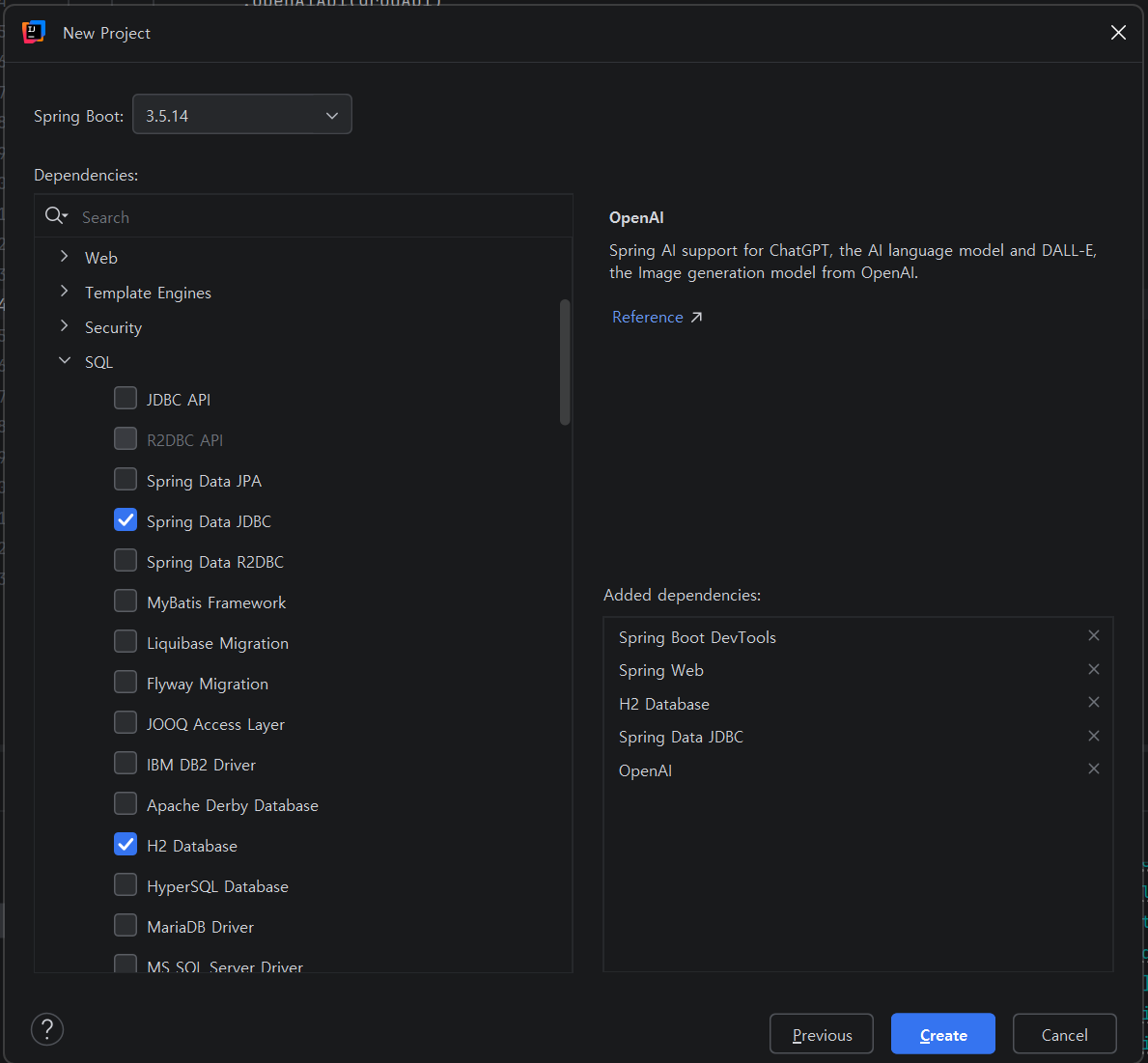Check the MariaDB Driver checkbox
The height and width of the screenshot is (1063, 1148).
126,925
